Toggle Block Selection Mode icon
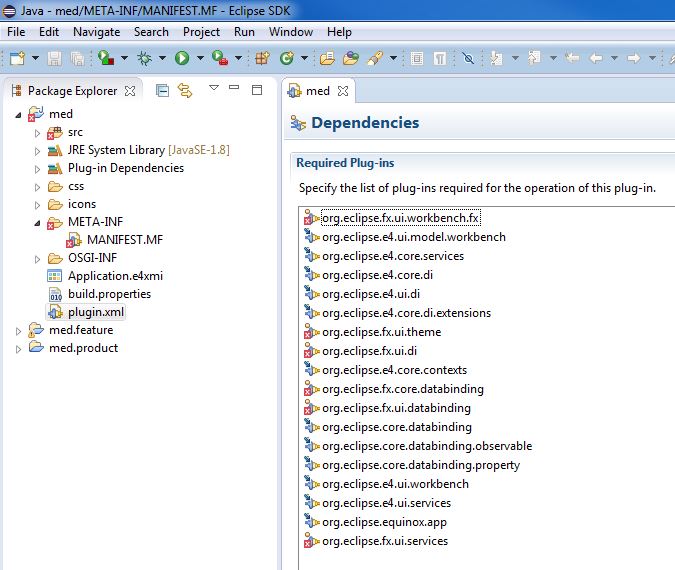The width and height of the screenshot is (675, 570). coord(417,58)
